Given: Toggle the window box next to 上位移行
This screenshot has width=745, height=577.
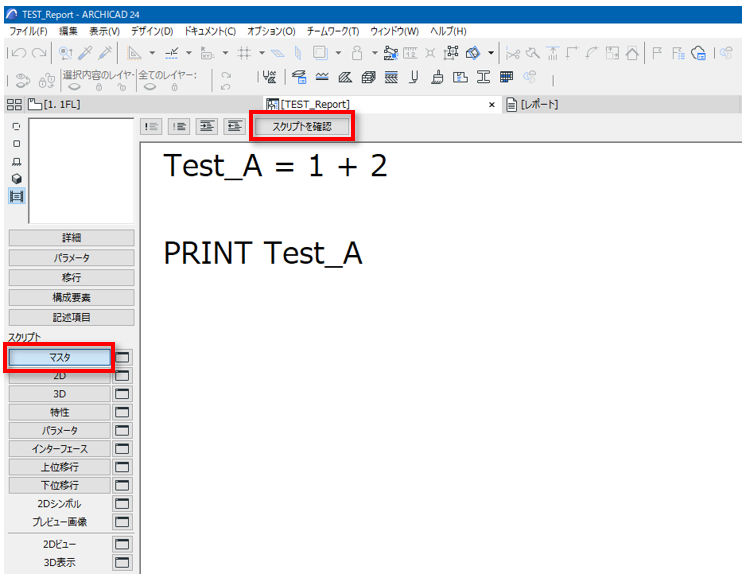Looking at the screenshot, I should (122, 467).
